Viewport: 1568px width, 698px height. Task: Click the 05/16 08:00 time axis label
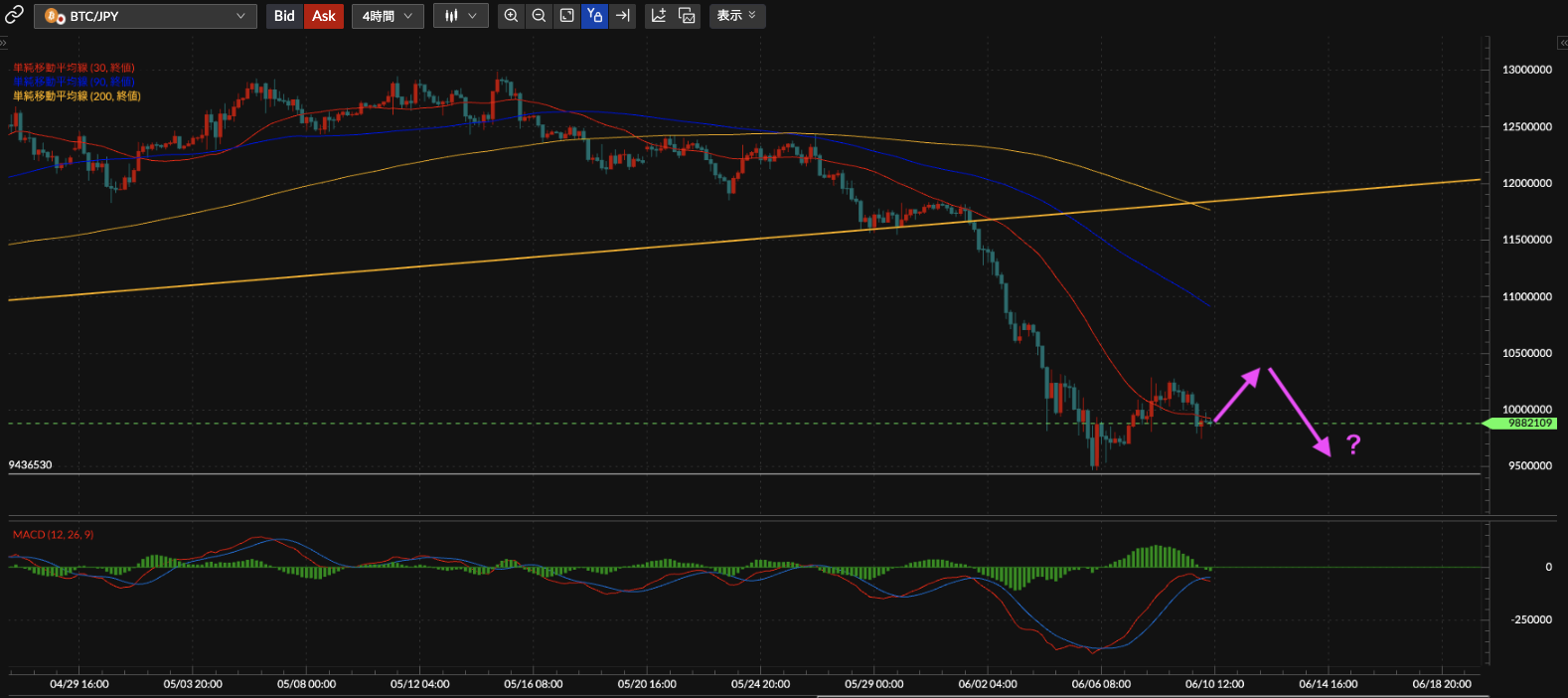[534, 684]
